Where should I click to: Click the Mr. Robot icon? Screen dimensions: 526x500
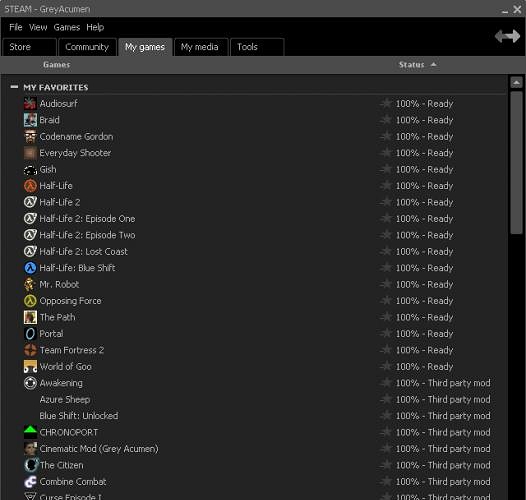[x=30, y=285]
